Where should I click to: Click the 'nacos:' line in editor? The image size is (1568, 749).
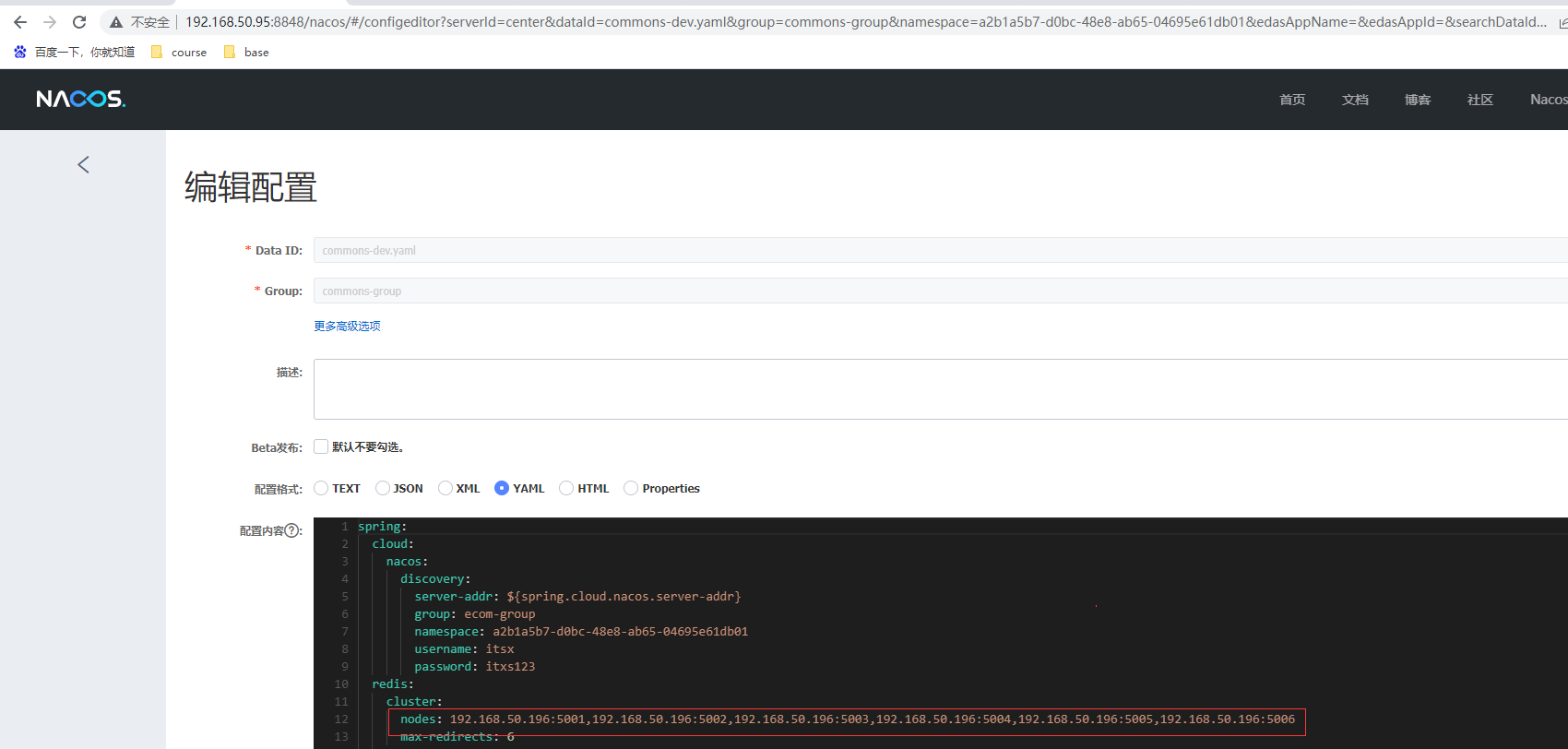[x=407, y=562]
